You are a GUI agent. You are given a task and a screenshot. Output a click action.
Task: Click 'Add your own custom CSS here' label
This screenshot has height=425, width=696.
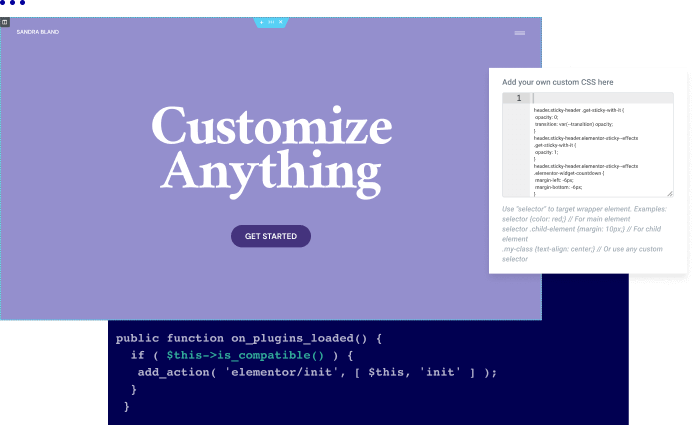(x=558, y=81)
